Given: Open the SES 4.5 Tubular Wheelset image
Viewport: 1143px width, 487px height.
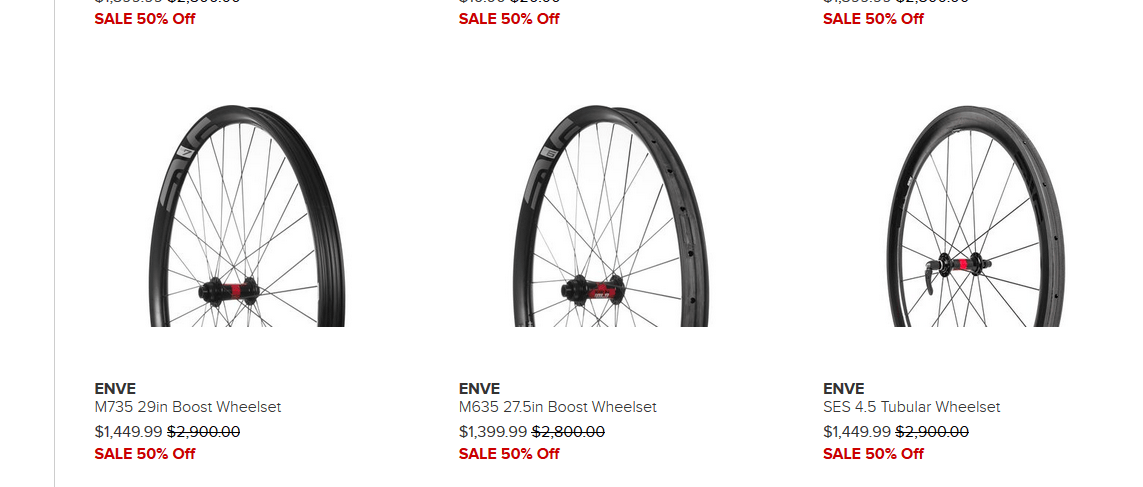Looking at the screenshot, I should click(x=975, y=214).
